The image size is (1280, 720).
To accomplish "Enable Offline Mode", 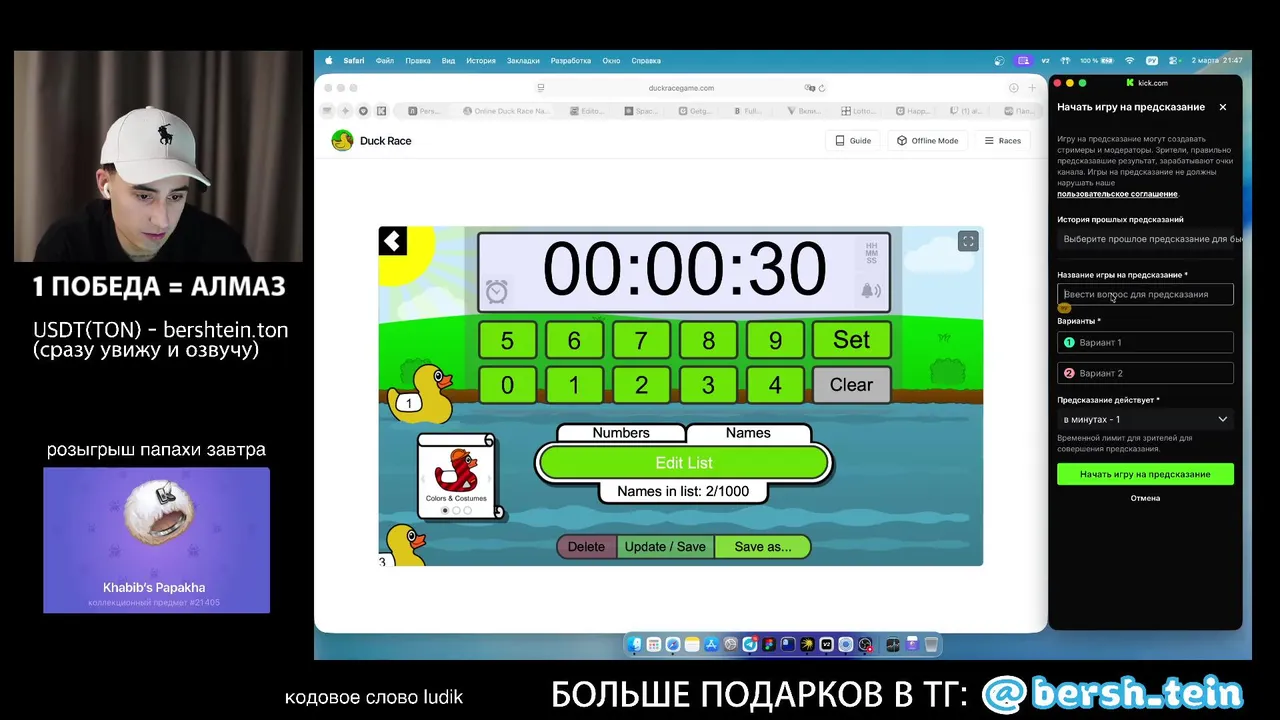I will pos(927,141).
